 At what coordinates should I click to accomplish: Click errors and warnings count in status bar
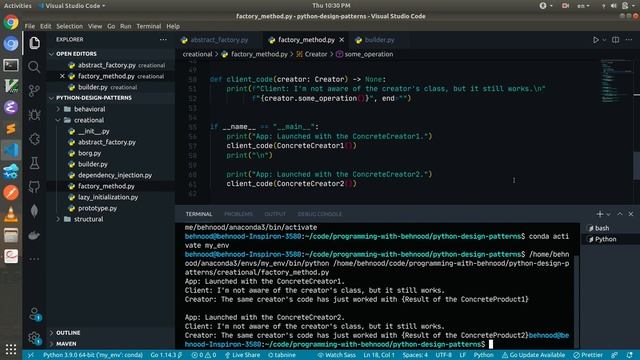(x=204, y=355)
